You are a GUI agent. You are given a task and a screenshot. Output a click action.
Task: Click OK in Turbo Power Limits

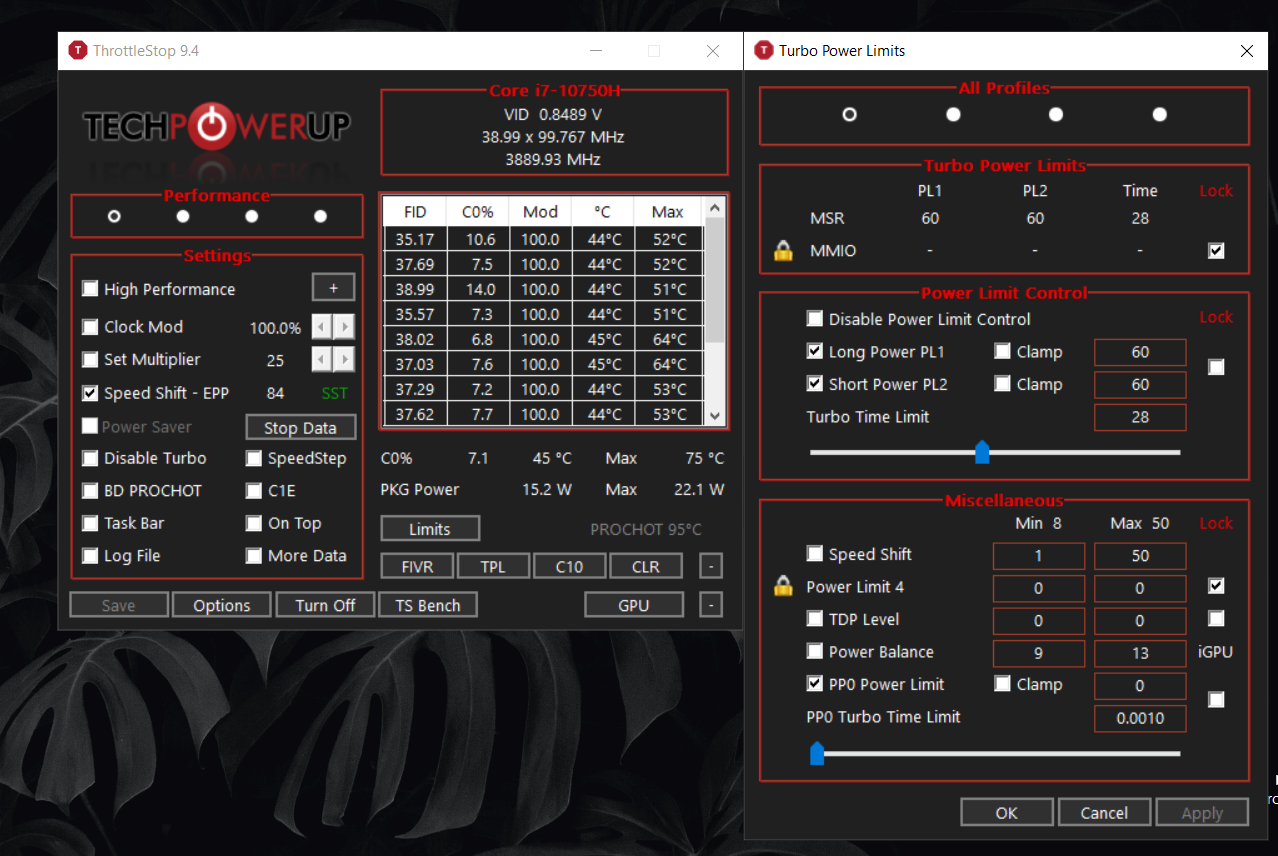click(x=1007, y=812)
